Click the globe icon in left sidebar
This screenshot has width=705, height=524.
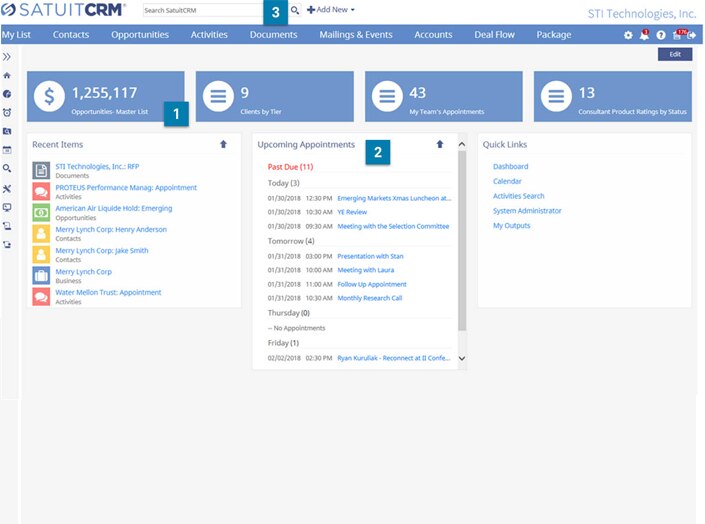(x=7, y=94)
